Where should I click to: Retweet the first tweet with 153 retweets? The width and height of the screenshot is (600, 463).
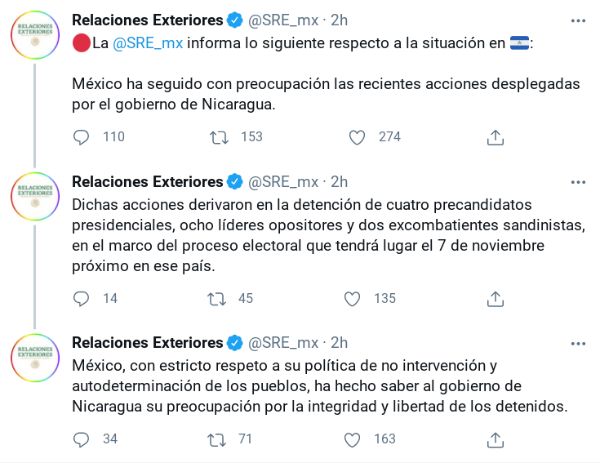tap(216, 137)
